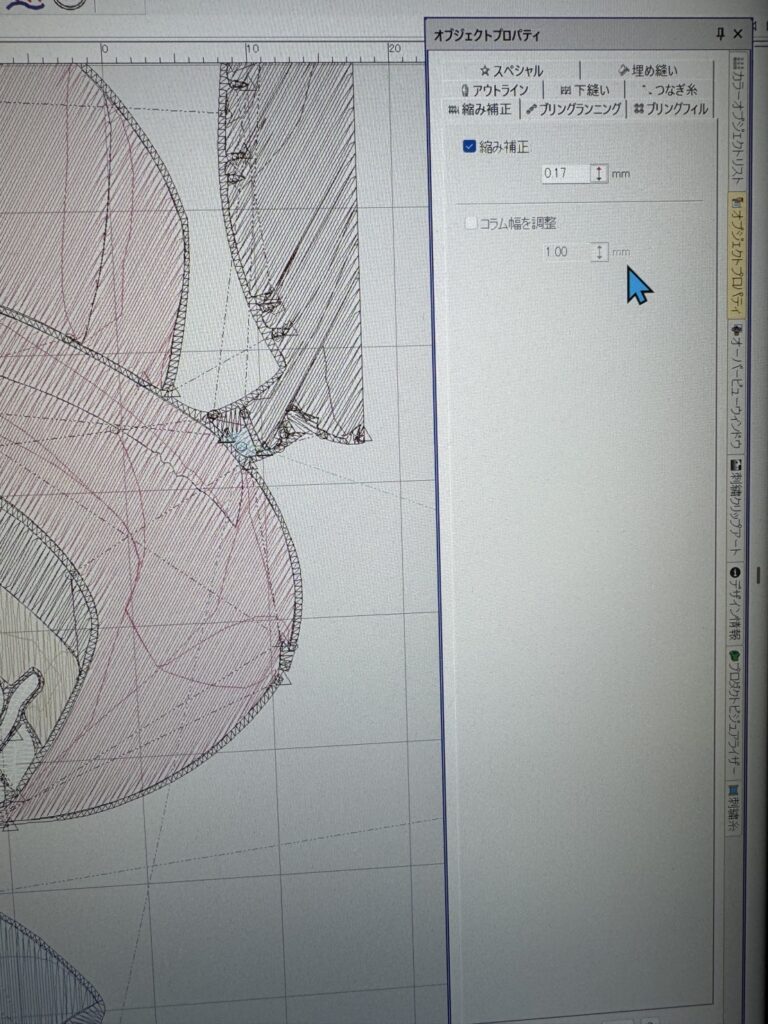
Task: Uncheck the 縮み補正 checkbox
Action: tap(470, 147)
